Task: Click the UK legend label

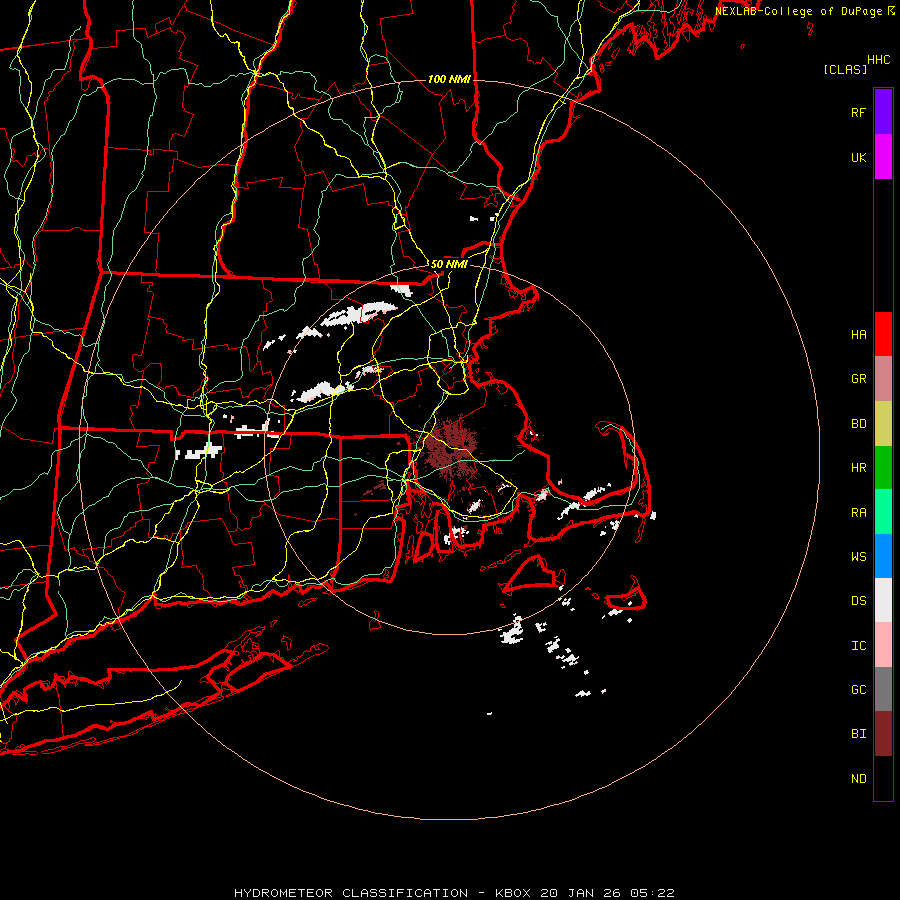Action: pos(858,157)
